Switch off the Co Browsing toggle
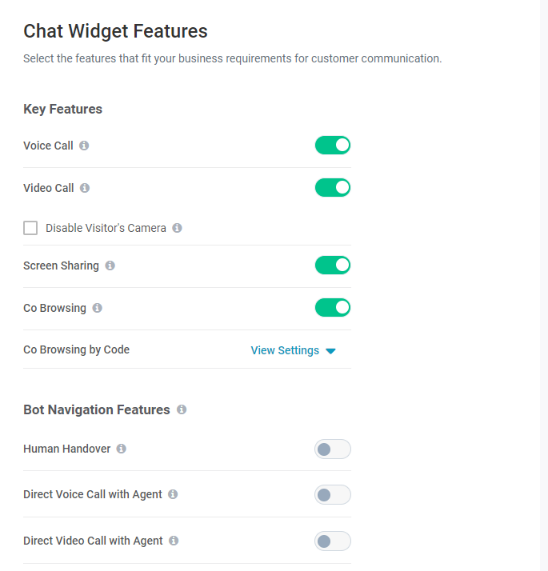This screenshot has height=571, width=548. coord(333,308)
